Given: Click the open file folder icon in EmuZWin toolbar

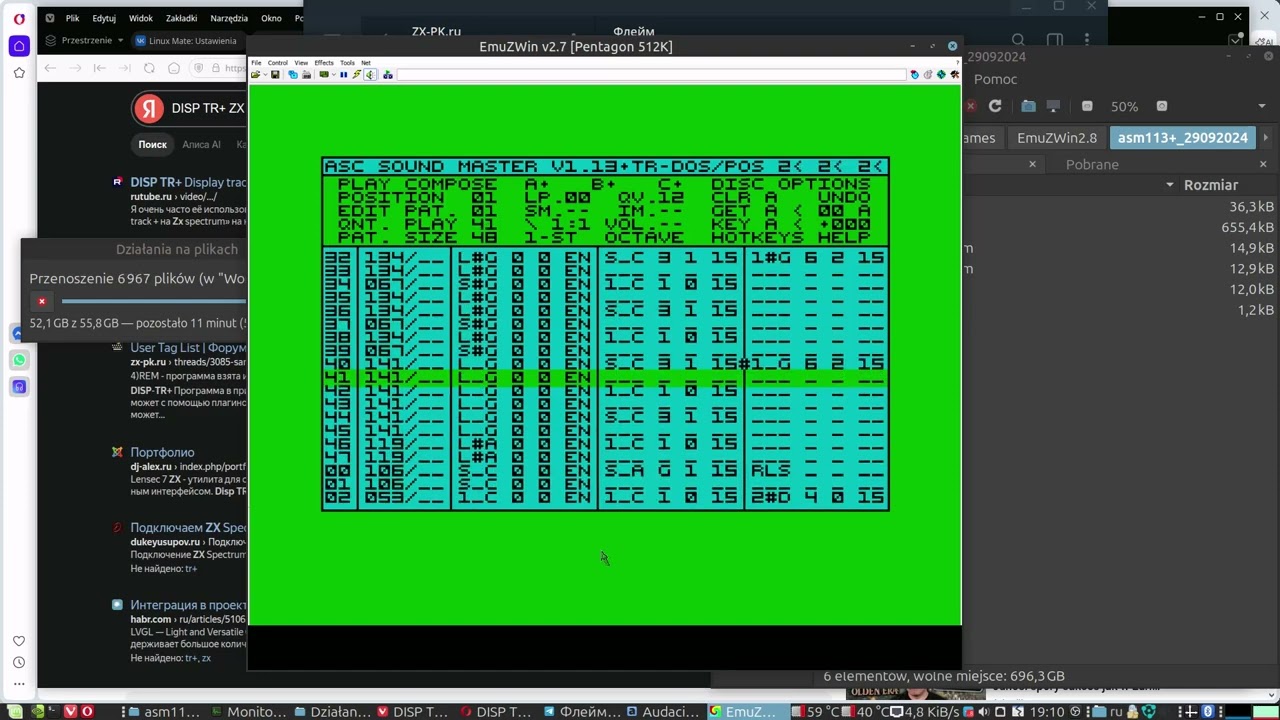Looking at the screenshot, I should [256, 75].
